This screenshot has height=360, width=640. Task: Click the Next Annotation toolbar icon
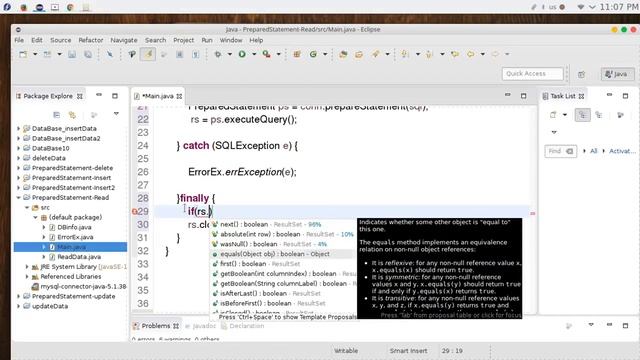pyautogui.click(x=405, y=54)
